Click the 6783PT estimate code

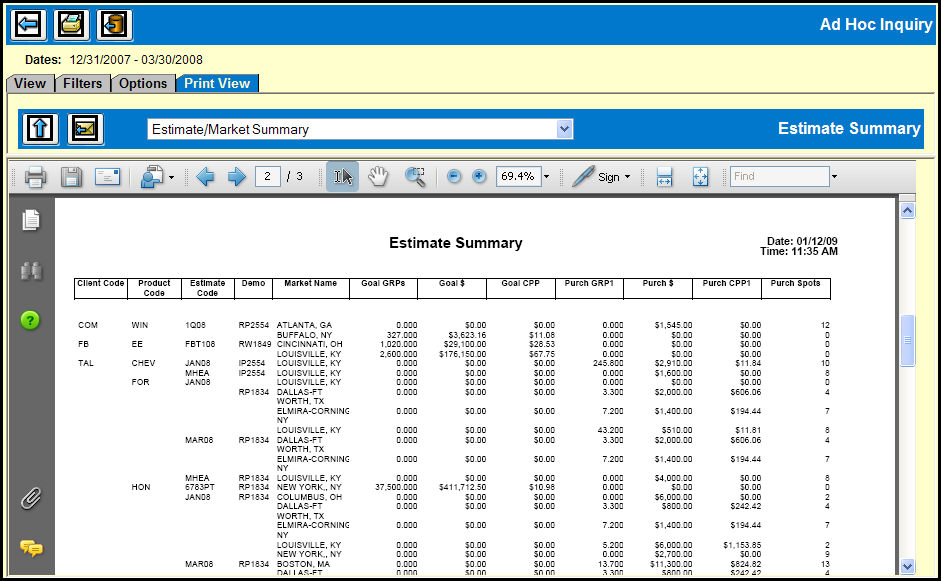pos(200,487)
